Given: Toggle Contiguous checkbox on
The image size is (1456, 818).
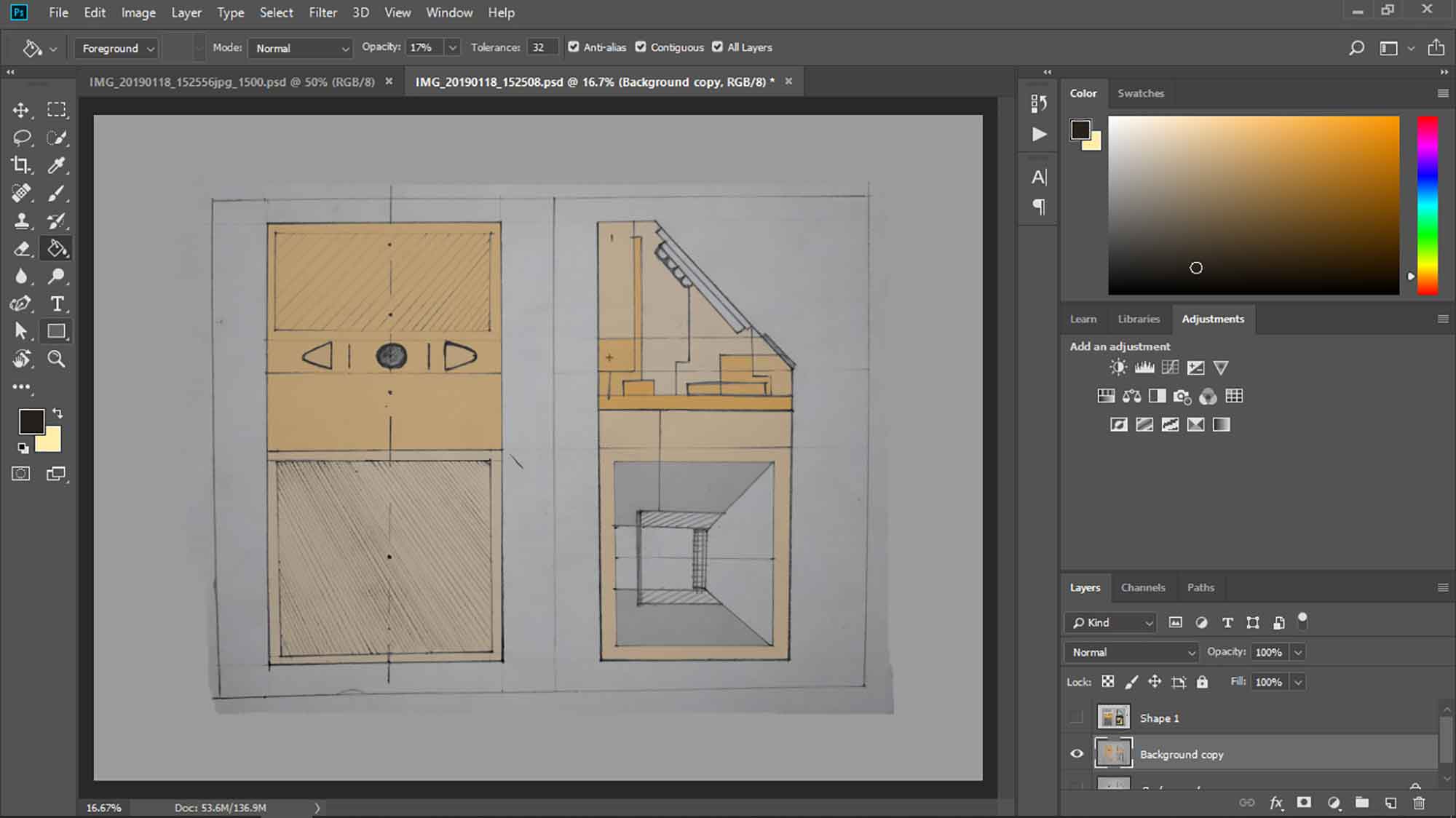Looking at the screenshot, I should click(640, 46).
